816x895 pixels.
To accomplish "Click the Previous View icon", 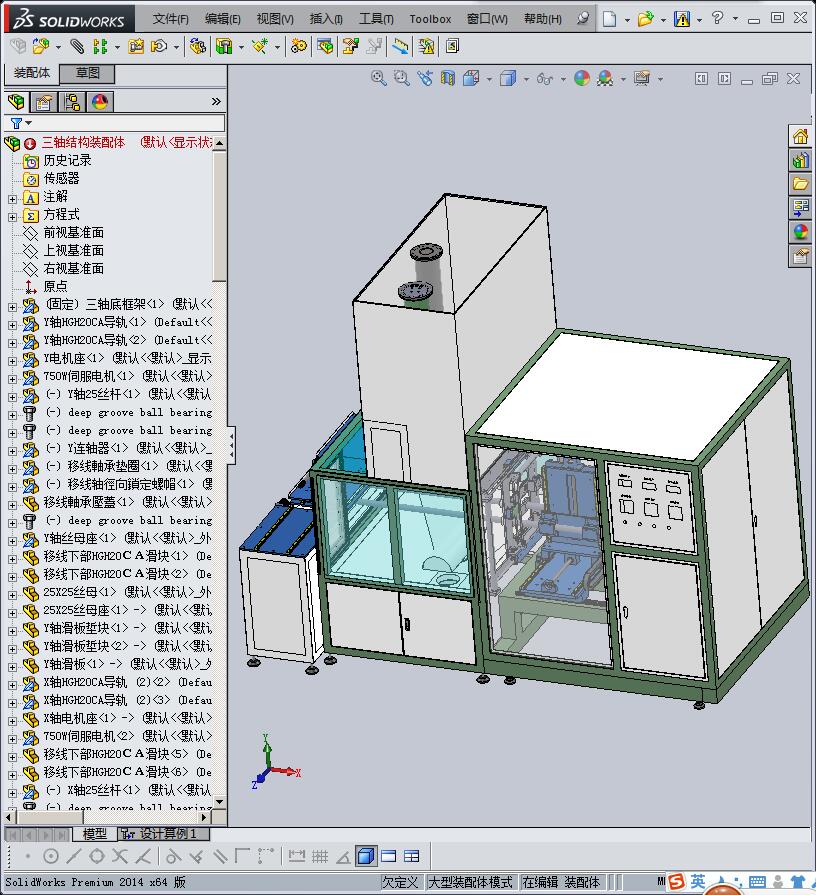I will (425, 78).
